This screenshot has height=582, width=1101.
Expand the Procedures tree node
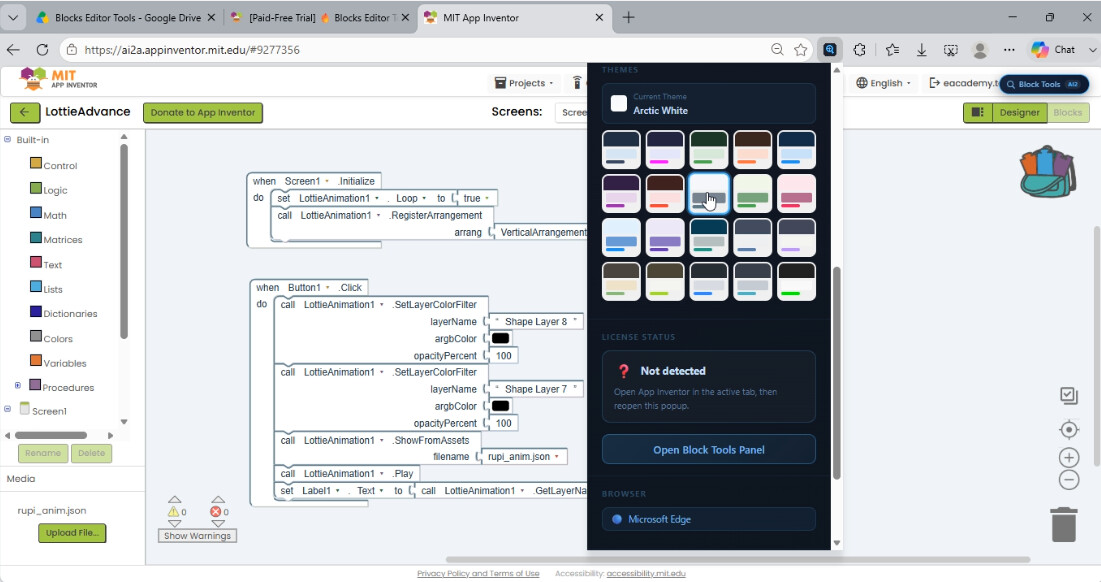(x=18, y=385)
